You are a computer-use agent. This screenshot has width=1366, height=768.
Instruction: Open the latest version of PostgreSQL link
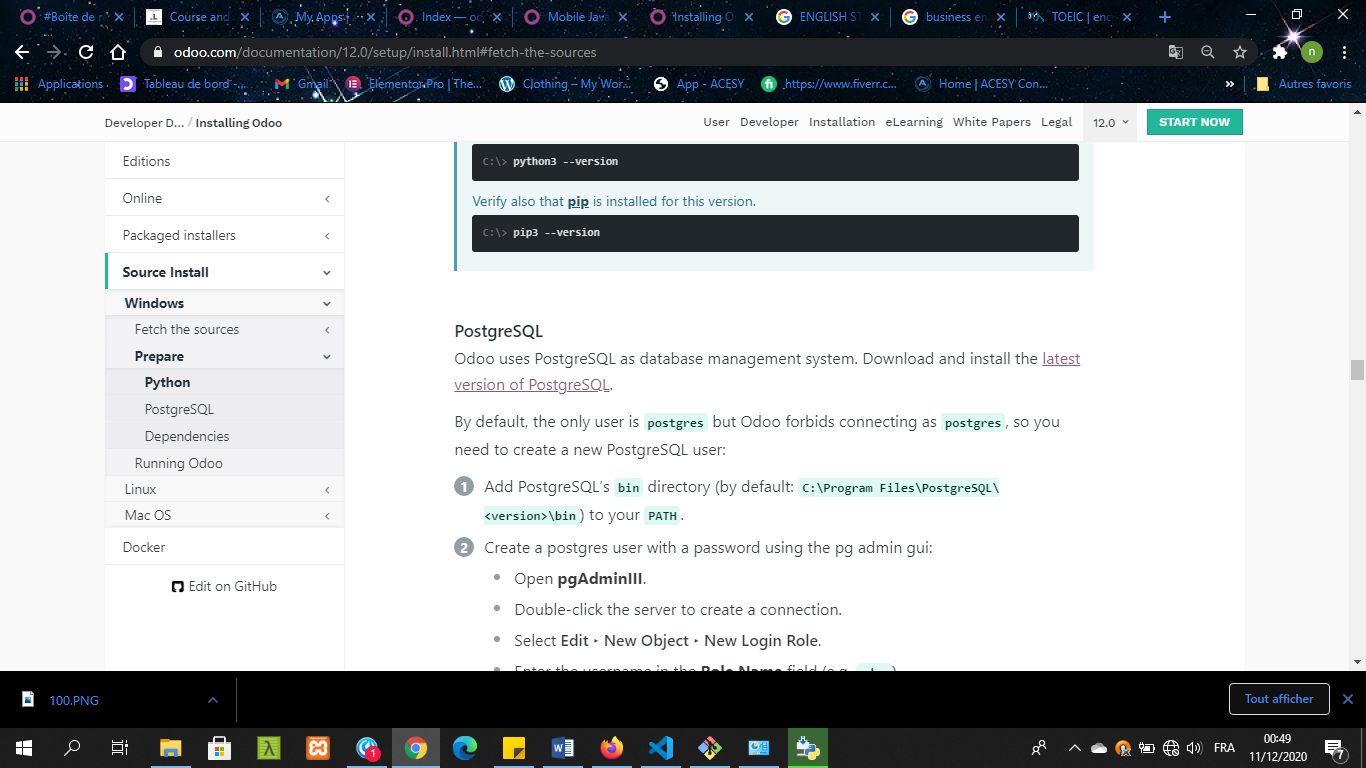(767, 371)
